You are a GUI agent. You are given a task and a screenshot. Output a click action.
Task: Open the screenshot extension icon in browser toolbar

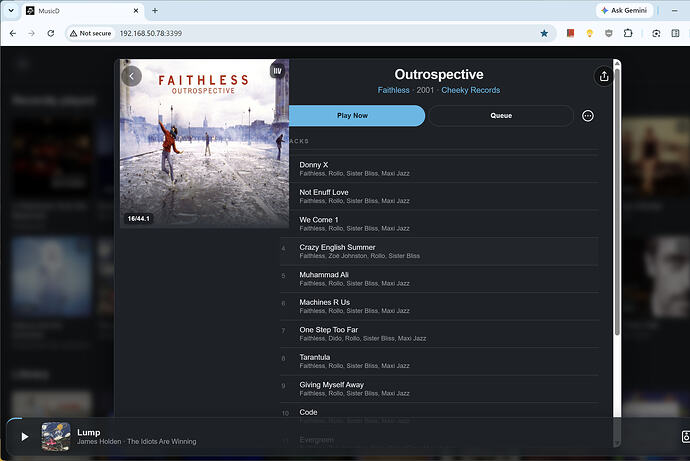click(656, 33)
